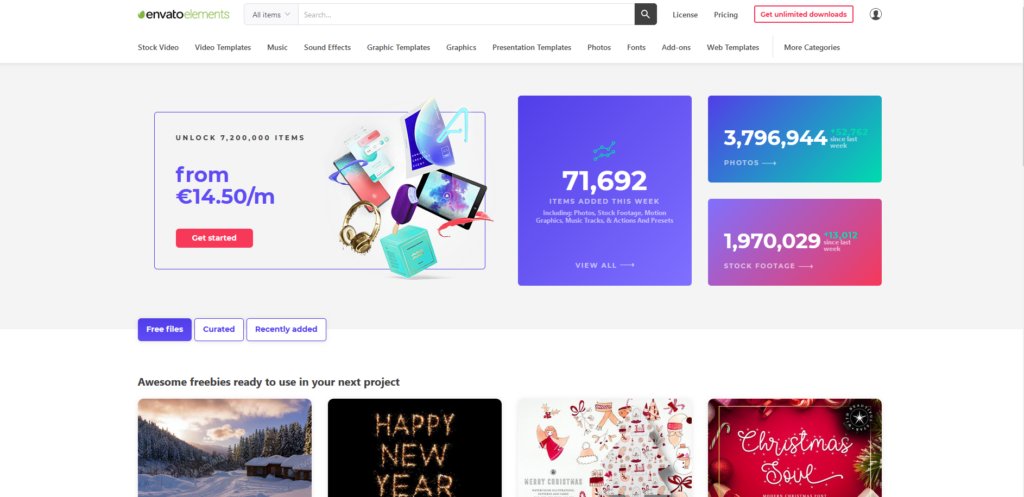Click PHOTOS arrow link in card

click(750, 163)
